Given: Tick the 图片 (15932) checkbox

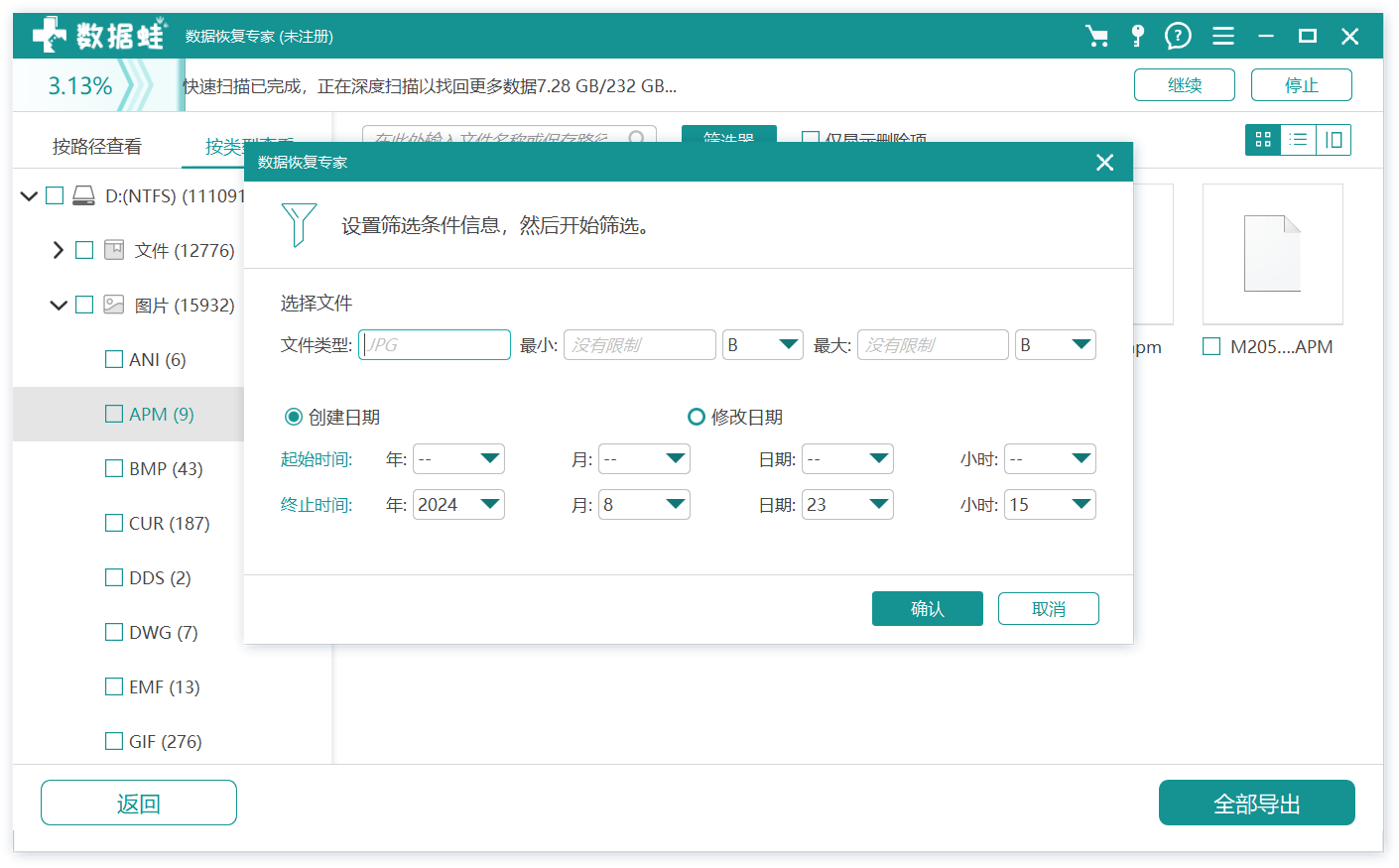Looking at the screenshot, I should coord(84,305).
